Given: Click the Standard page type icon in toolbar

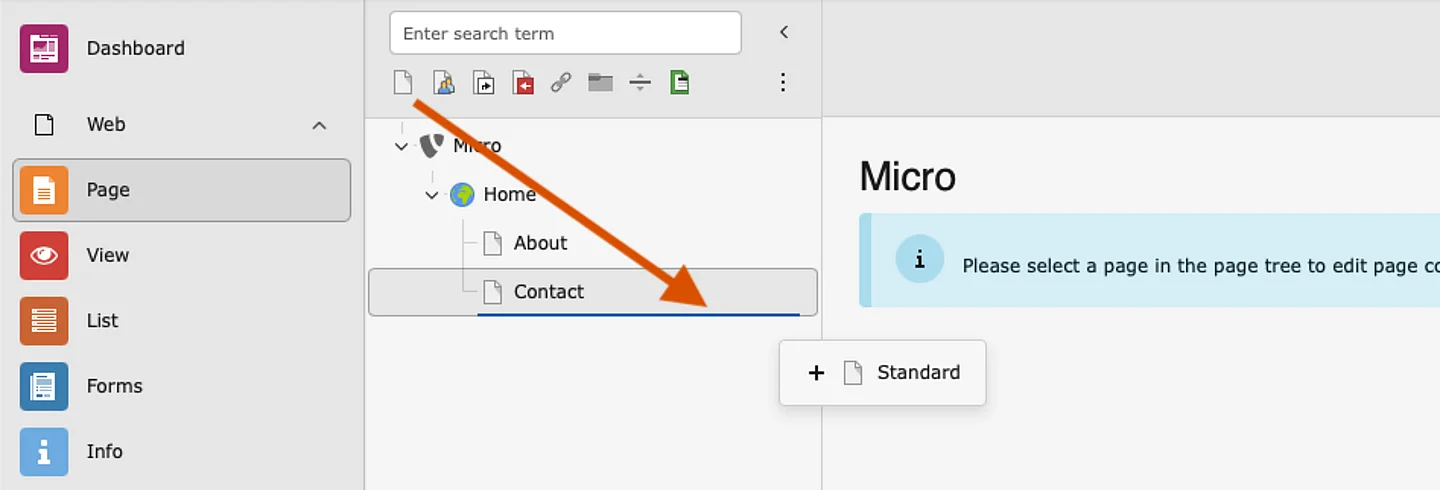Looking at the screenshot, I should click(x=403, y=82).
